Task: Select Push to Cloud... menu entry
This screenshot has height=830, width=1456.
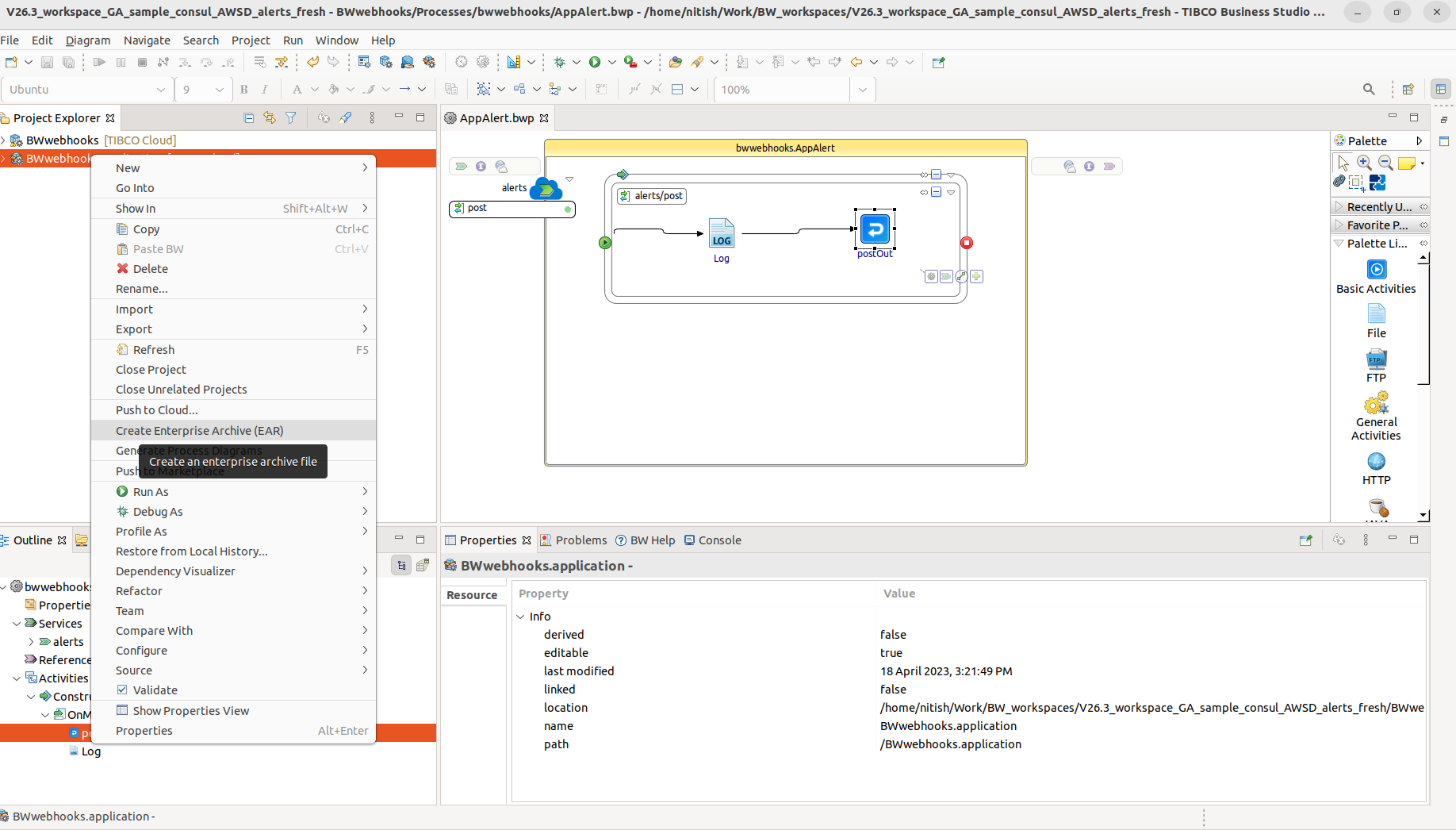Action: (233, 410)
